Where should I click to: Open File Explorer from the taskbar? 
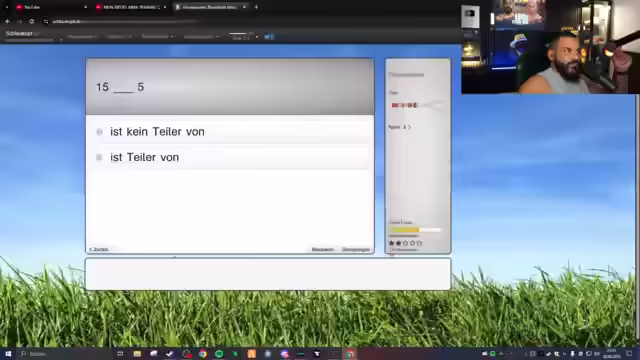coord(137,354)
